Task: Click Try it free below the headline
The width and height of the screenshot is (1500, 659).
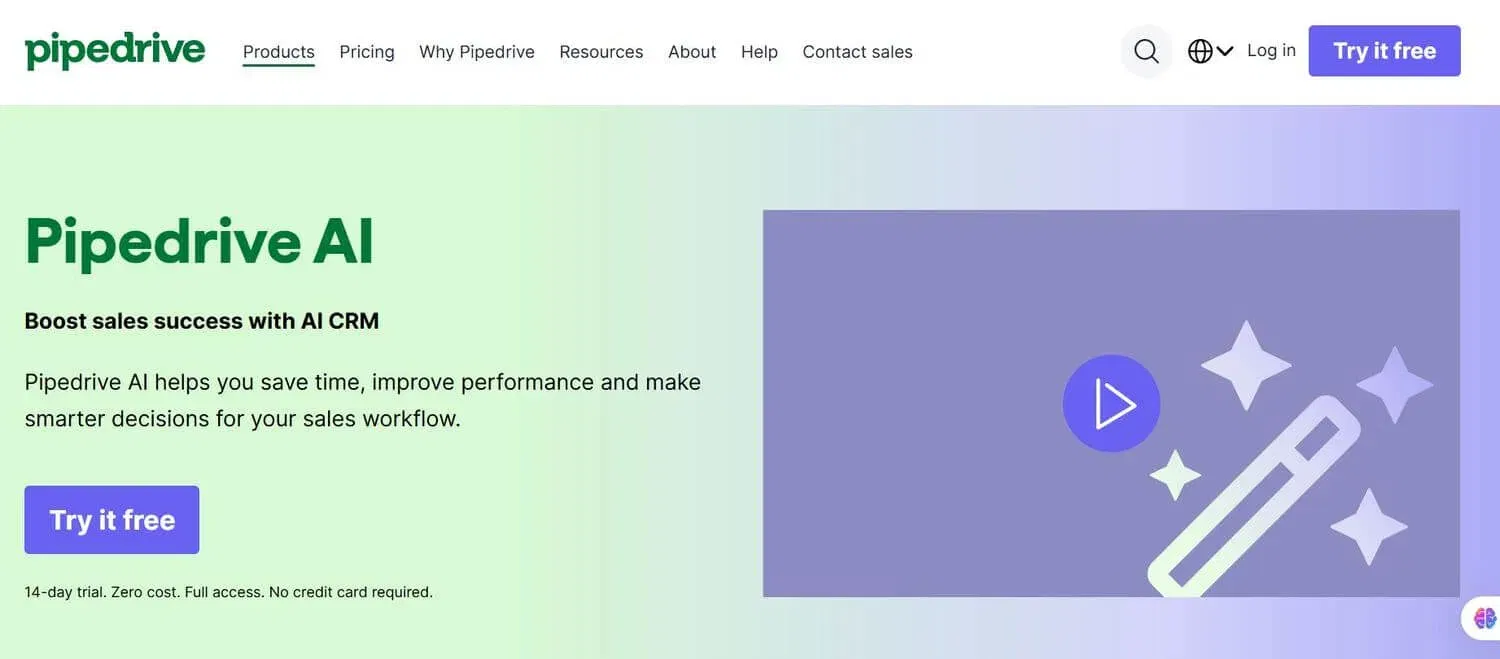Action: tap(112, 520)
